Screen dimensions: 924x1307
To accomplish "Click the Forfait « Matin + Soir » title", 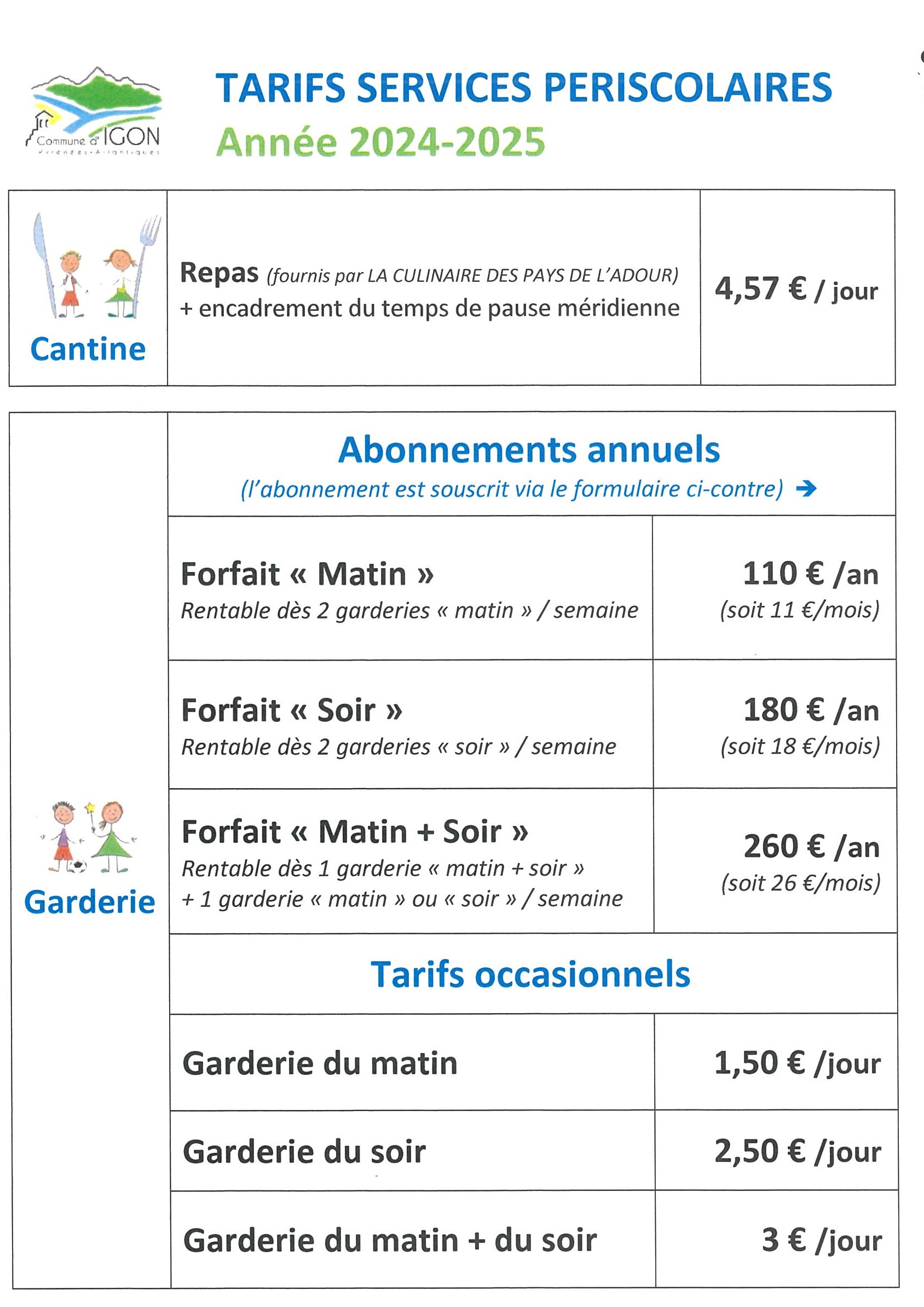I will point(354,832).
